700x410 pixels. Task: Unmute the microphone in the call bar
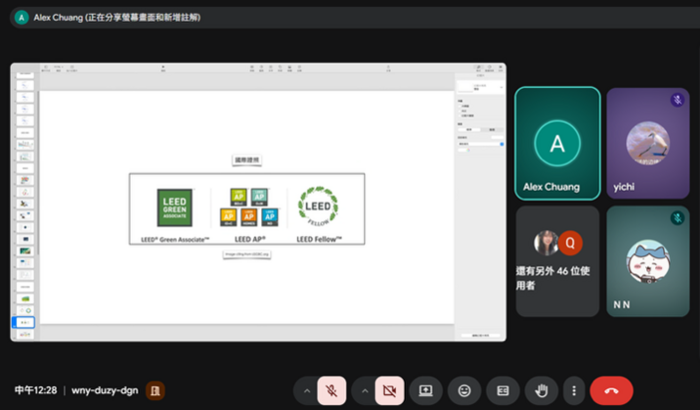[331, 391]
